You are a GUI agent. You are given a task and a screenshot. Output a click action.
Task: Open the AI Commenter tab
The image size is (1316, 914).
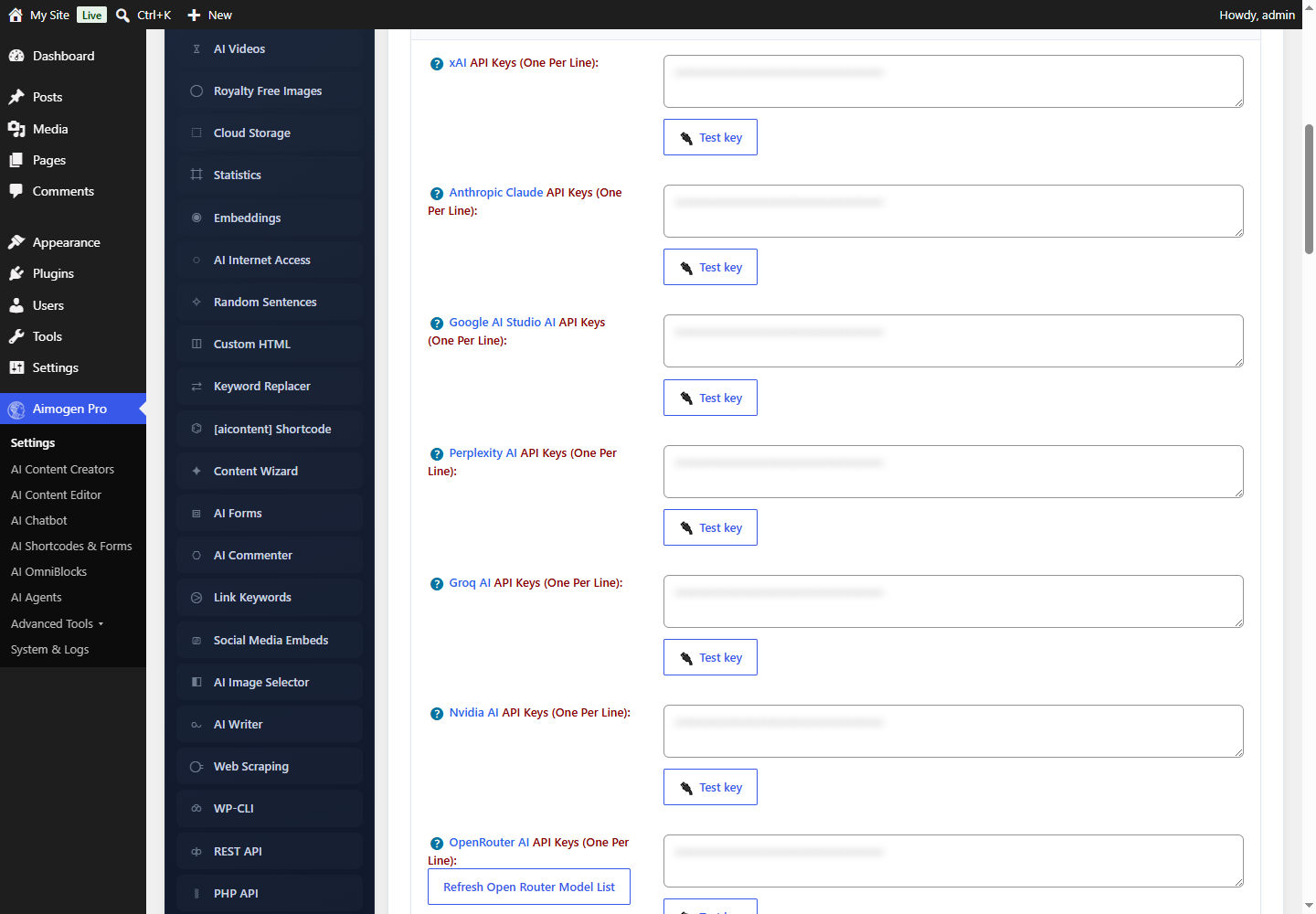[270, 555]
